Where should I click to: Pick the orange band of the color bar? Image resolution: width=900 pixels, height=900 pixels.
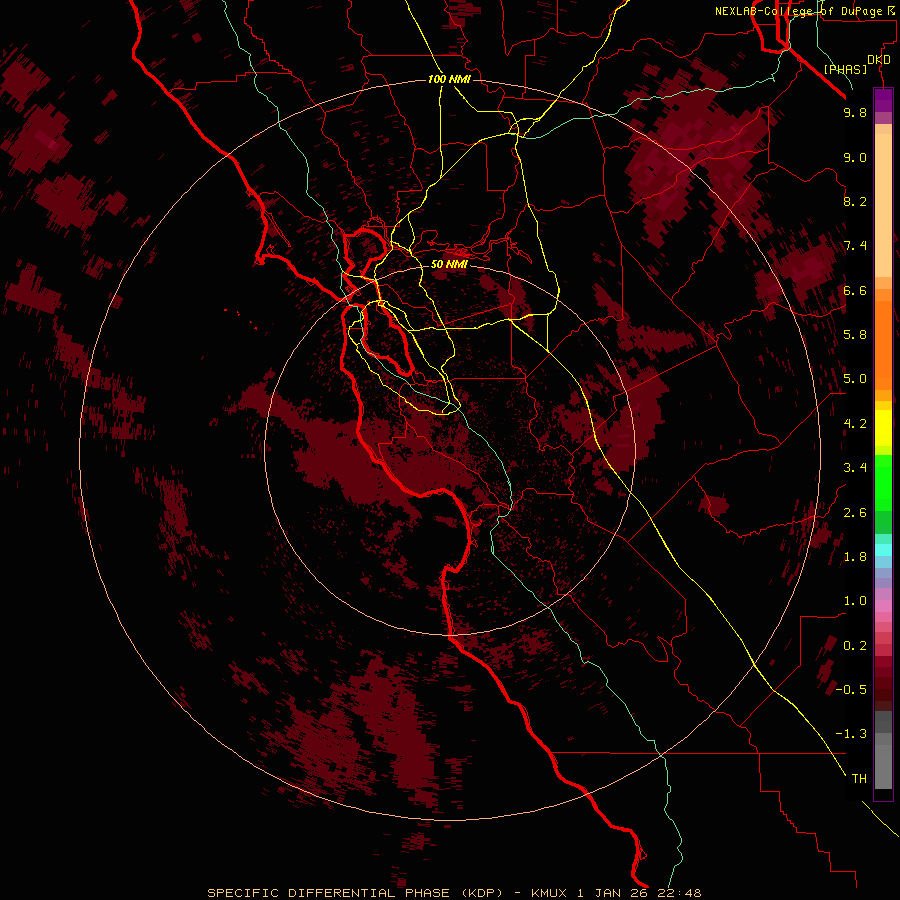(x=883, y=346)
